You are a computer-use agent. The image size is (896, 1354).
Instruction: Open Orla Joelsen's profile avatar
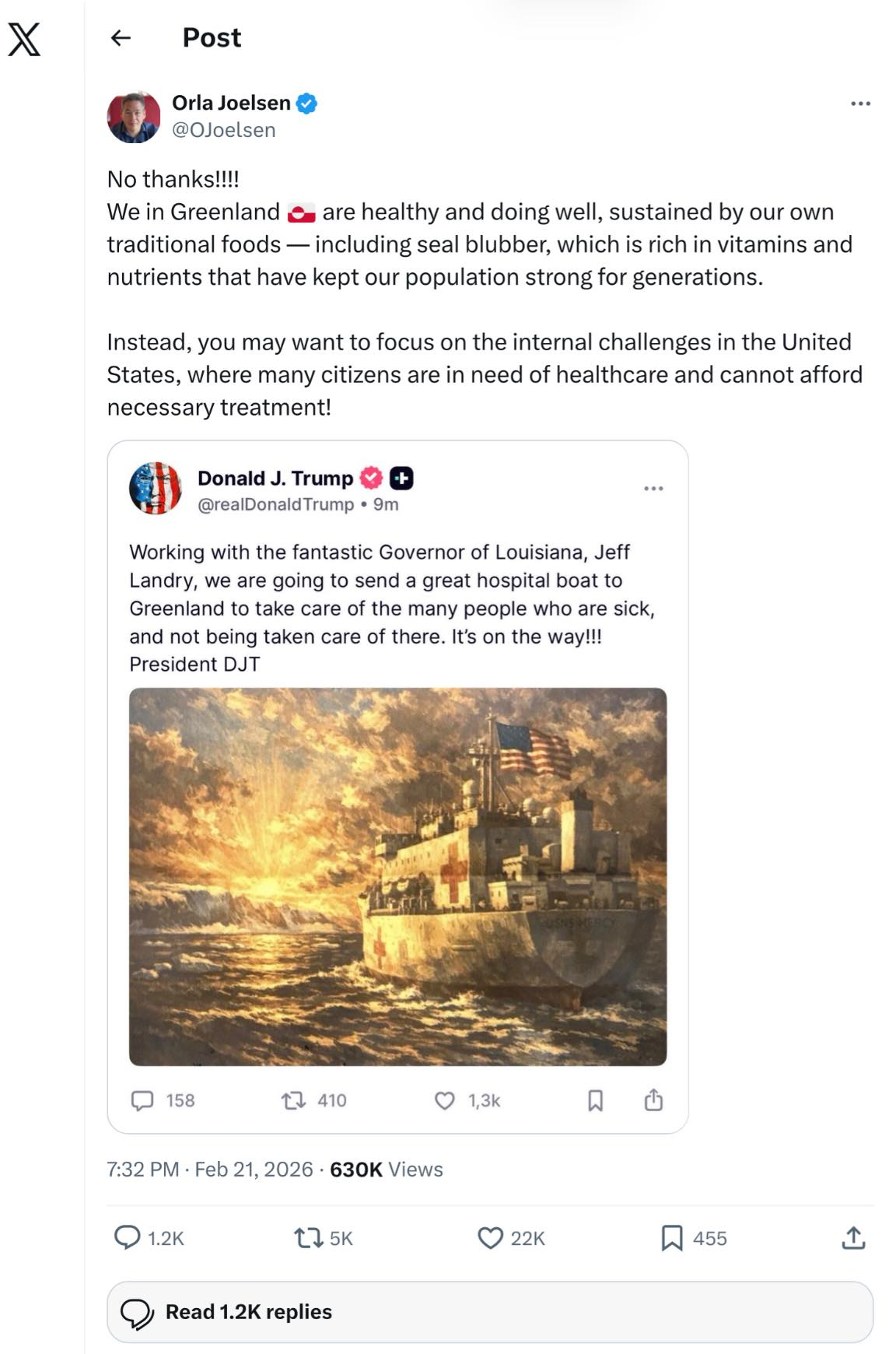(x=134, y=117)
